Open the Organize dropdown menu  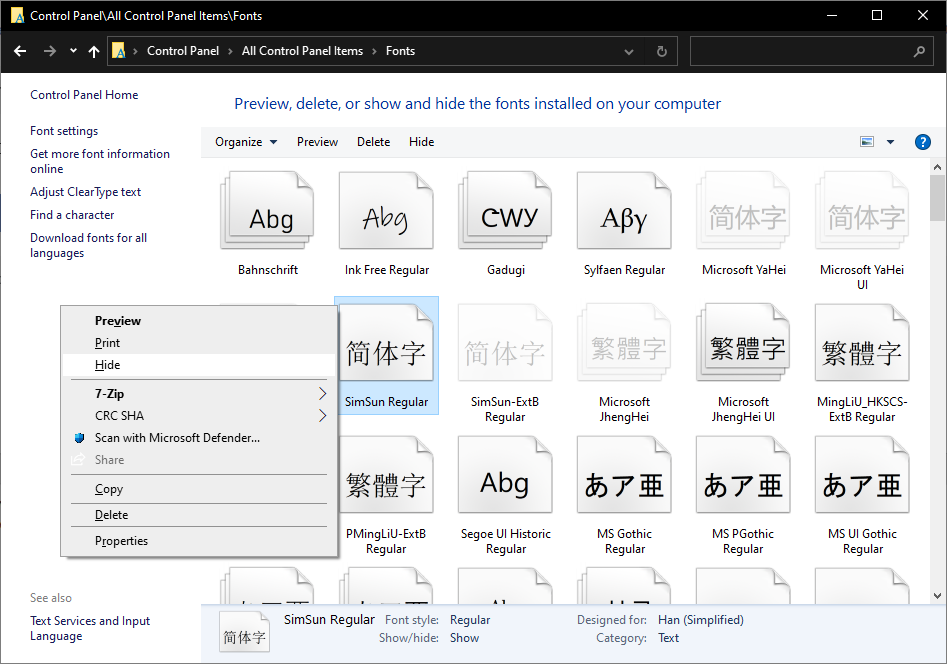coord(246,142)
